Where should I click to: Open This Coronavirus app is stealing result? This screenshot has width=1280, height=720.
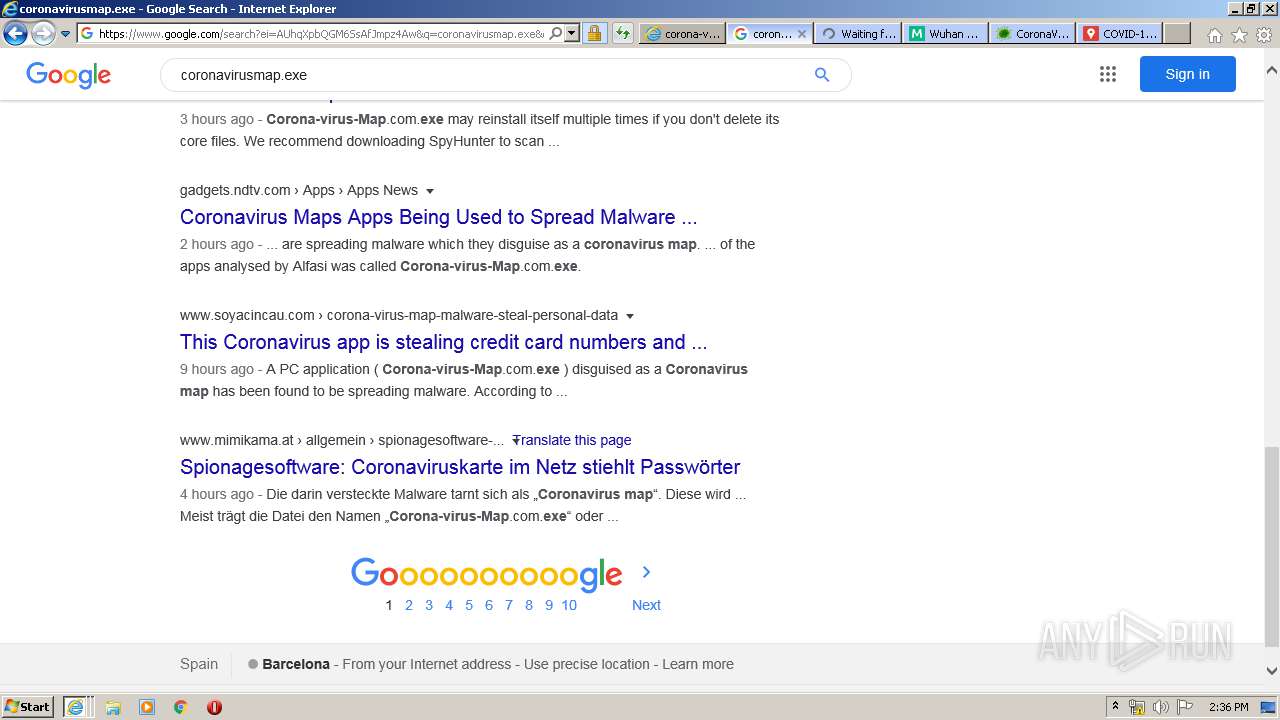[443, 342]
